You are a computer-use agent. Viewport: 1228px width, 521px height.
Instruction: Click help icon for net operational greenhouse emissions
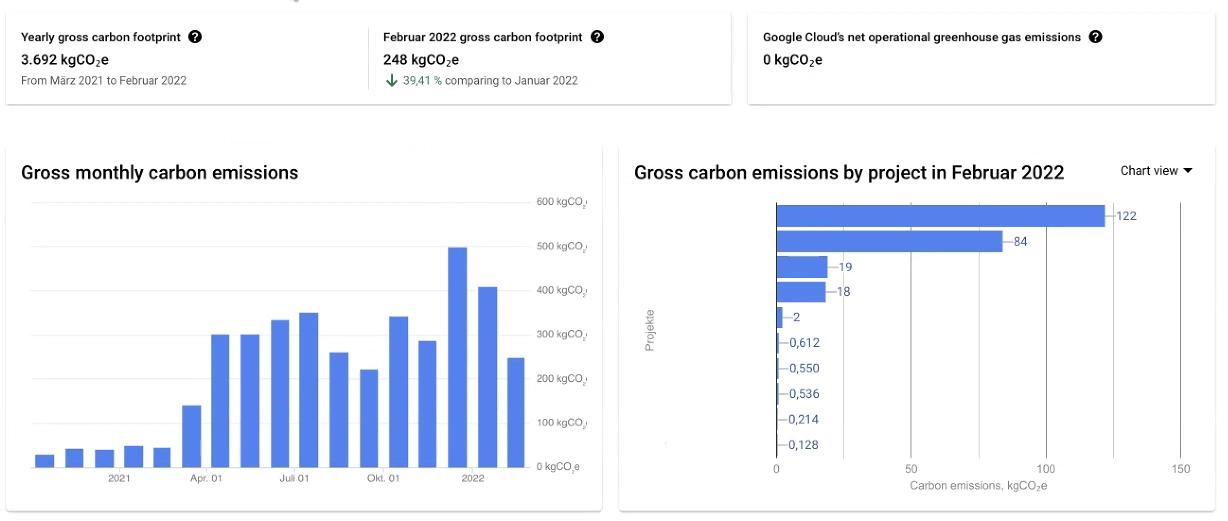tap(1095, 37)
